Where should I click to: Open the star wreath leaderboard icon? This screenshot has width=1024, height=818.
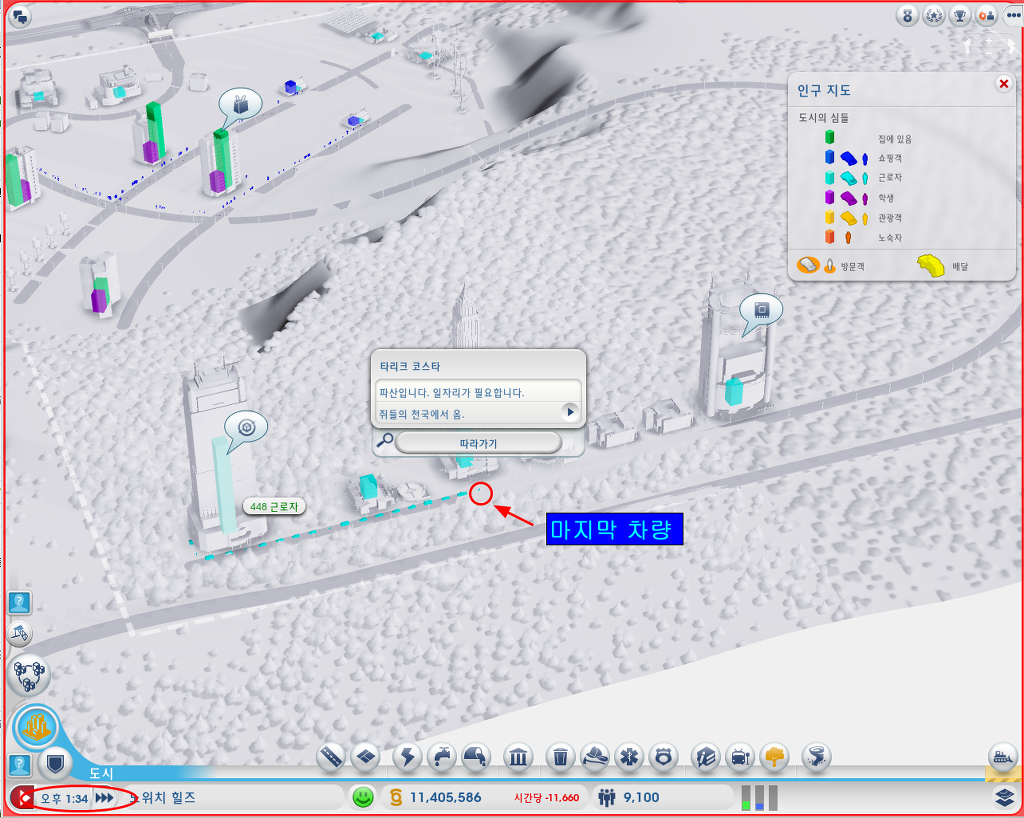(x=933, y=15)
